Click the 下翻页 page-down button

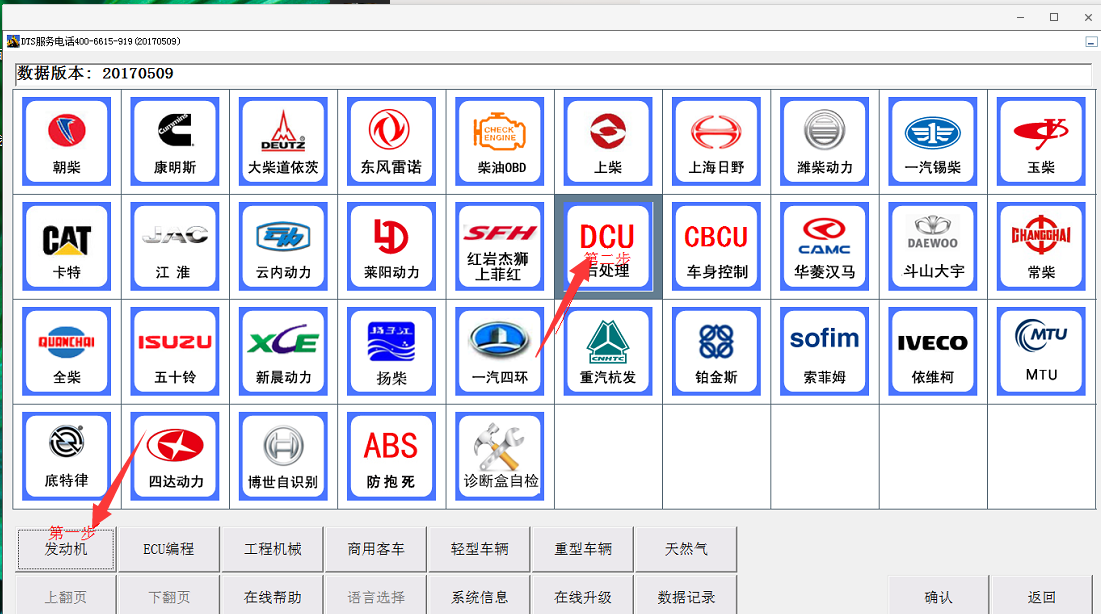tap(169, 596)
